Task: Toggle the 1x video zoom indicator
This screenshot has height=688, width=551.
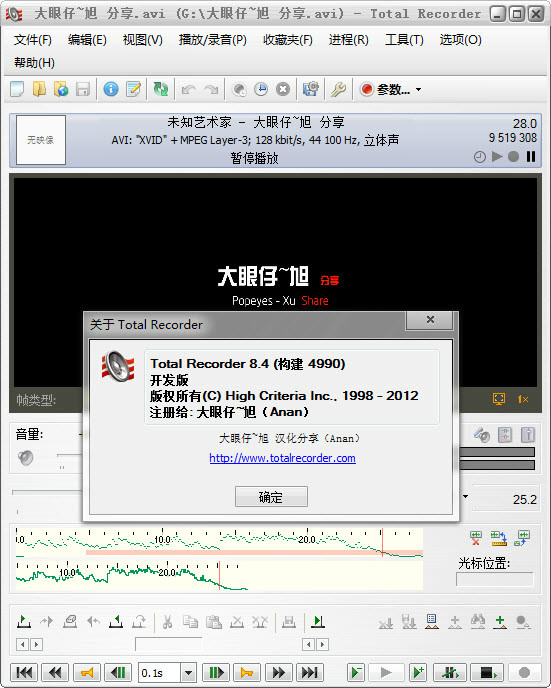Action: click(x=522, y=399)
